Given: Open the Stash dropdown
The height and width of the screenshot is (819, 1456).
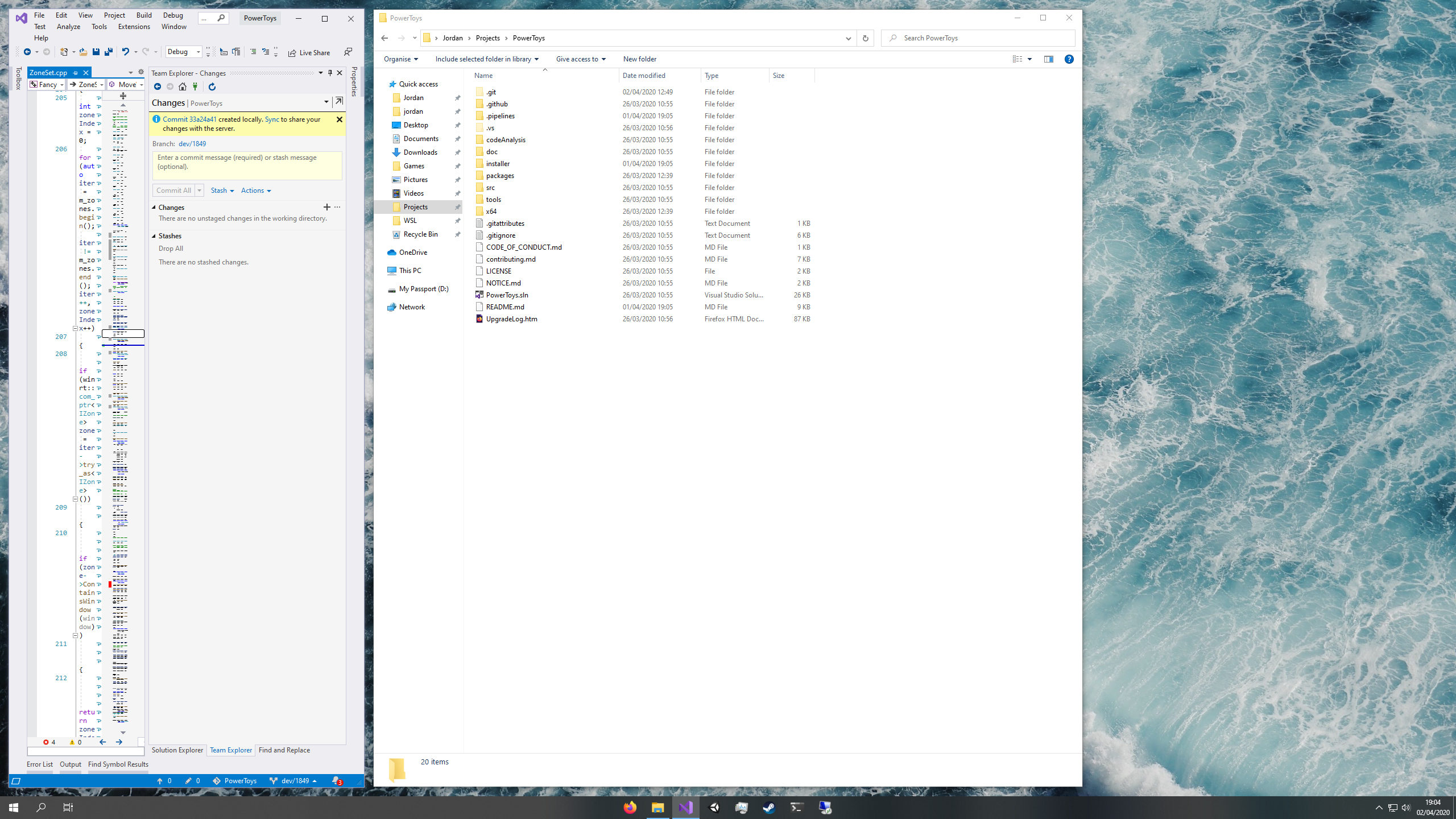Looking at the screenshot, I should click(222, 191).
